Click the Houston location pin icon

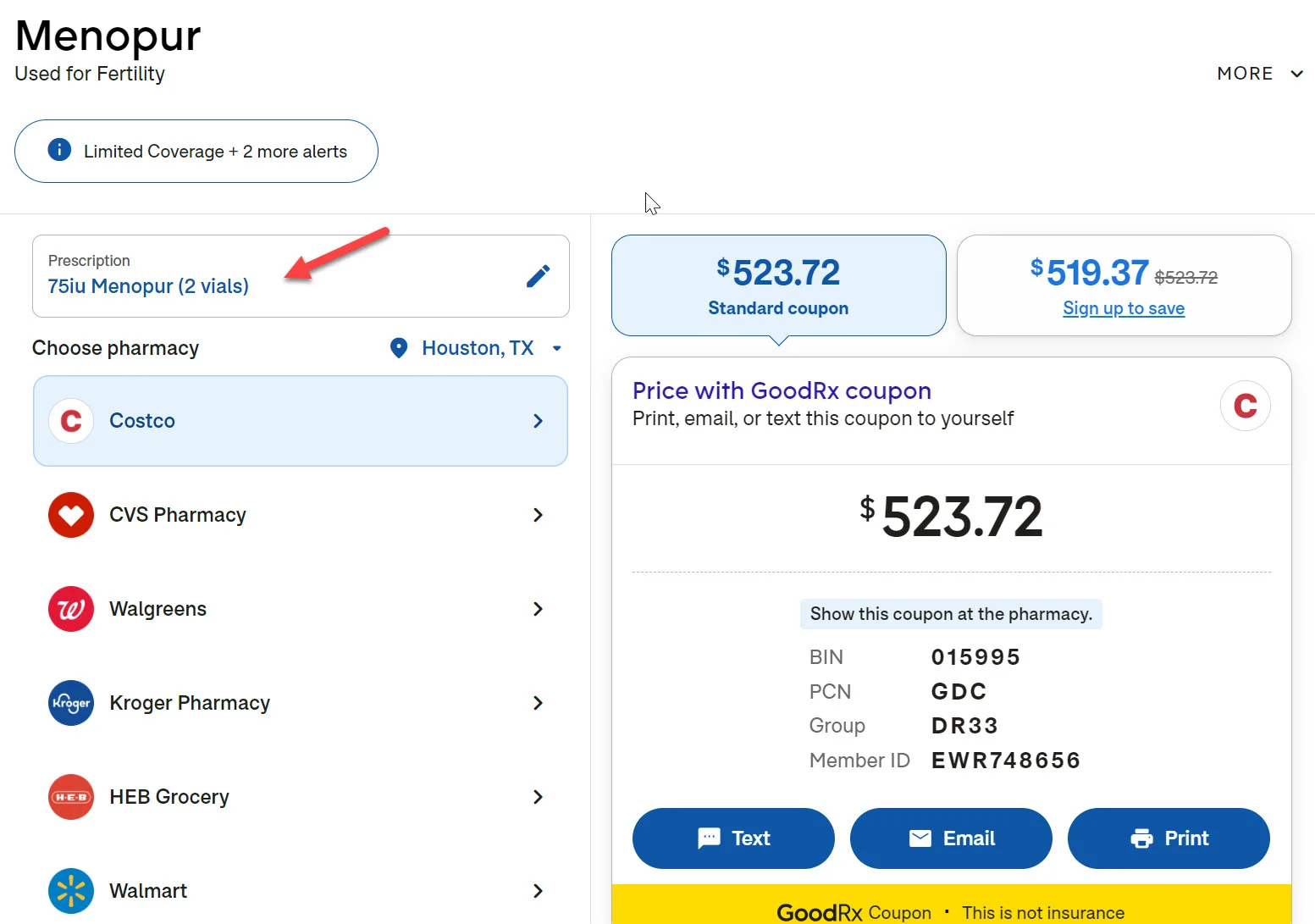coord(399,348)
